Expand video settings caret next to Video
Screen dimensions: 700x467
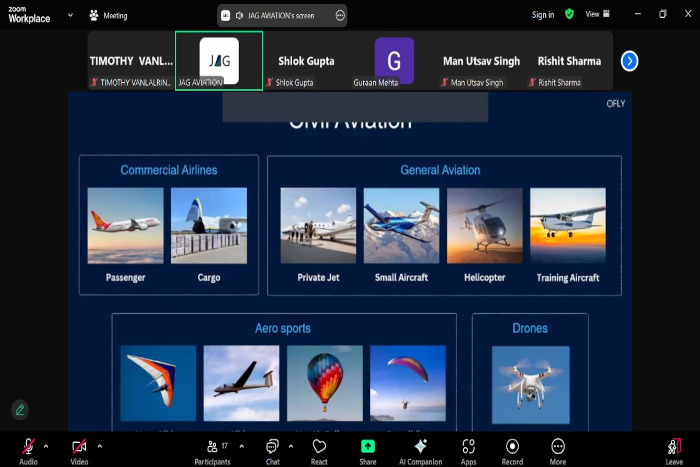click(99, 445)
